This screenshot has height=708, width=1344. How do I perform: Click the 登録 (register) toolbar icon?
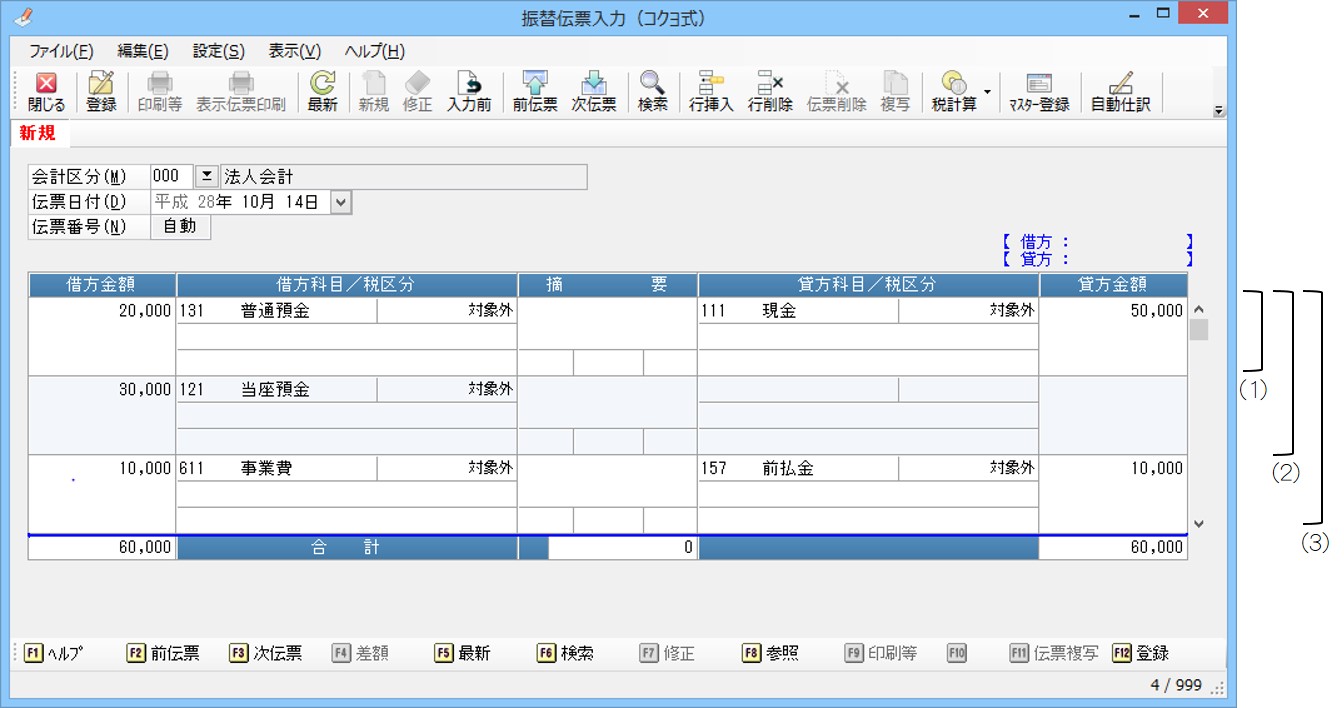pos(101,91)
